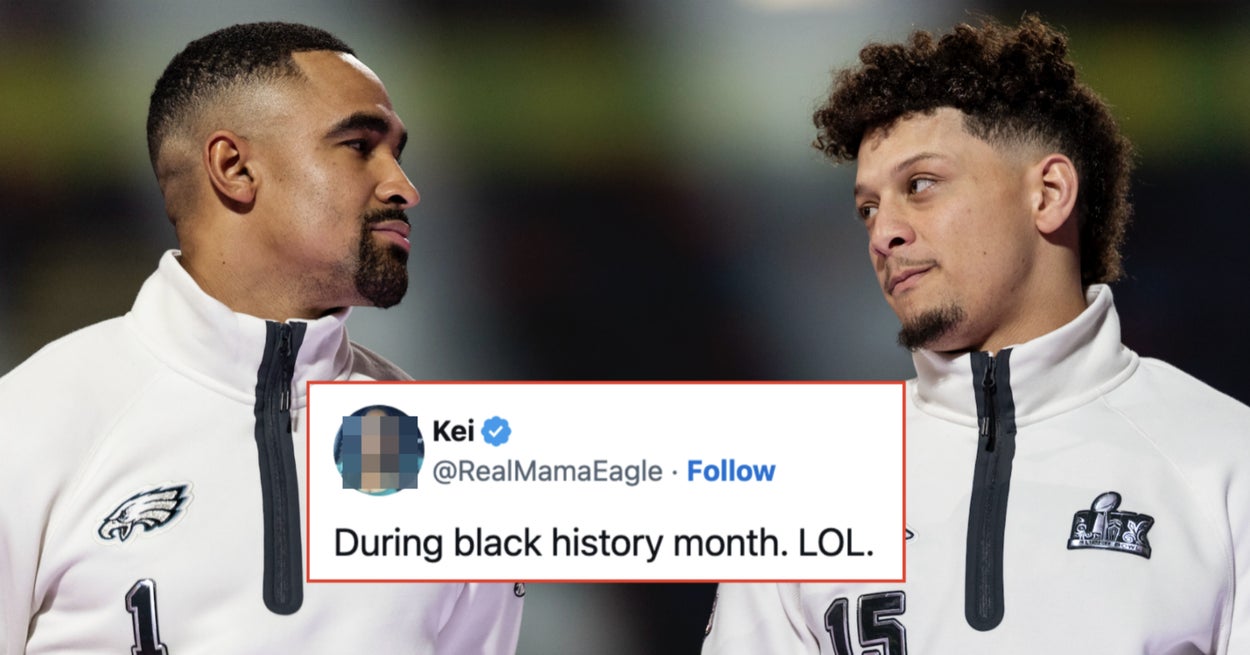Click the number 15 on right jacket
Screen dimensions: 1250x655
(x=865, y=623)
